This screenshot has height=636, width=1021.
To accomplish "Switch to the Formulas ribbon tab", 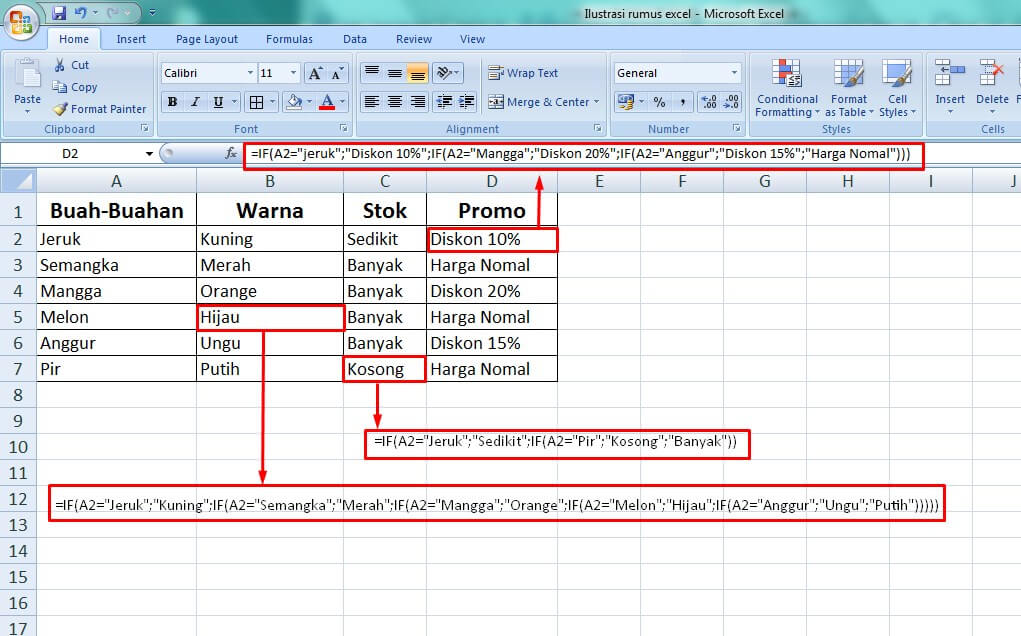I will coord(289,39).
